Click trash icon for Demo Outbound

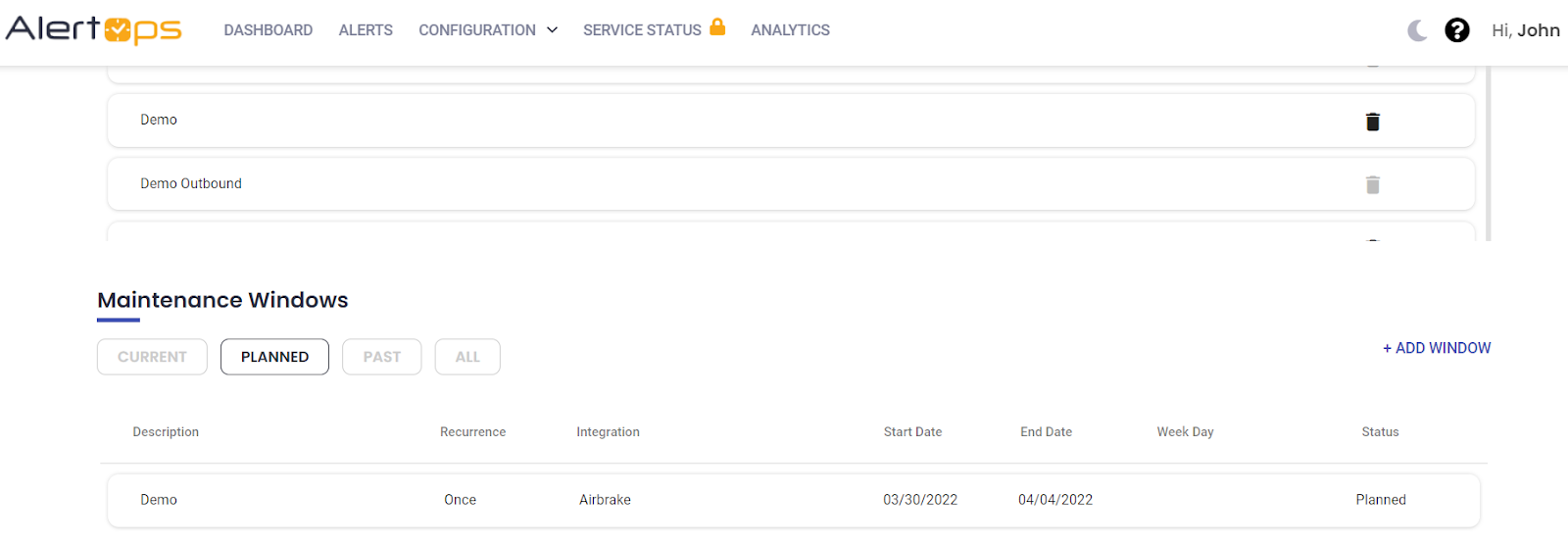[1372, 185]
